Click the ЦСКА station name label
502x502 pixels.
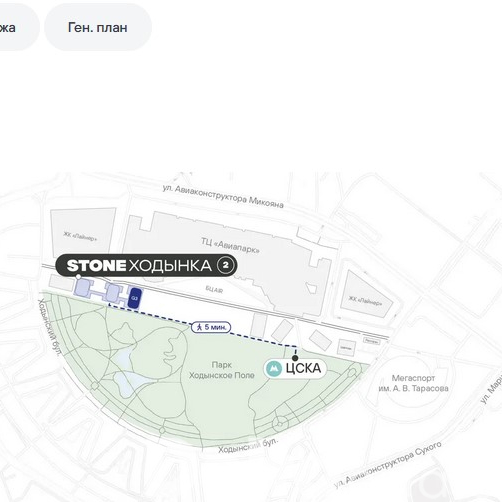[303, 368]
